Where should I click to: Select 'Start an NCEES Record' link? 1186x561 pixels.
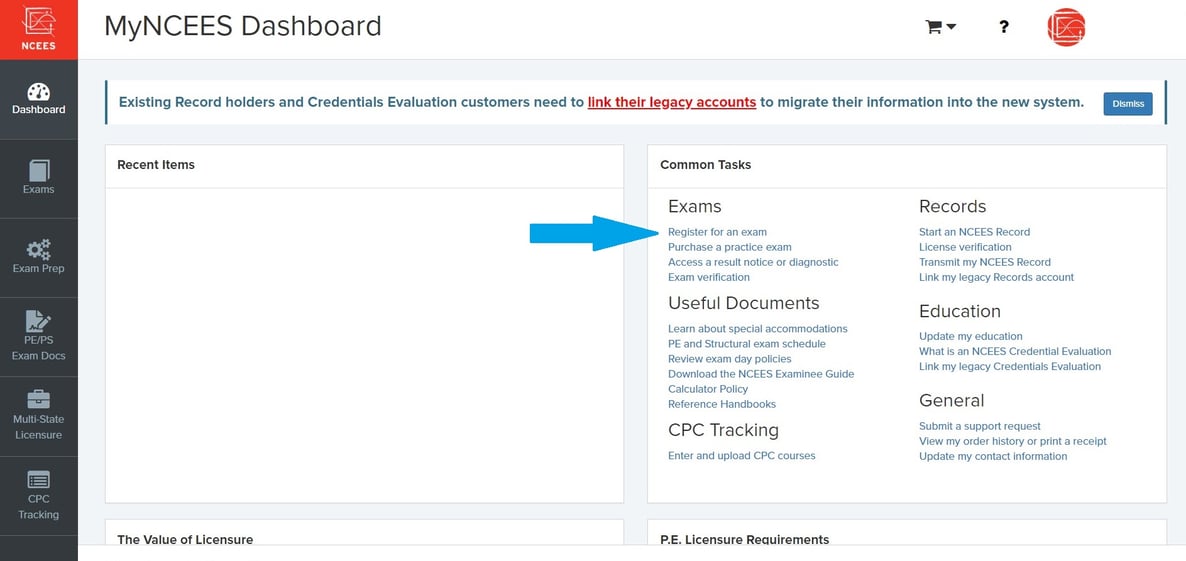pos(974,232)
